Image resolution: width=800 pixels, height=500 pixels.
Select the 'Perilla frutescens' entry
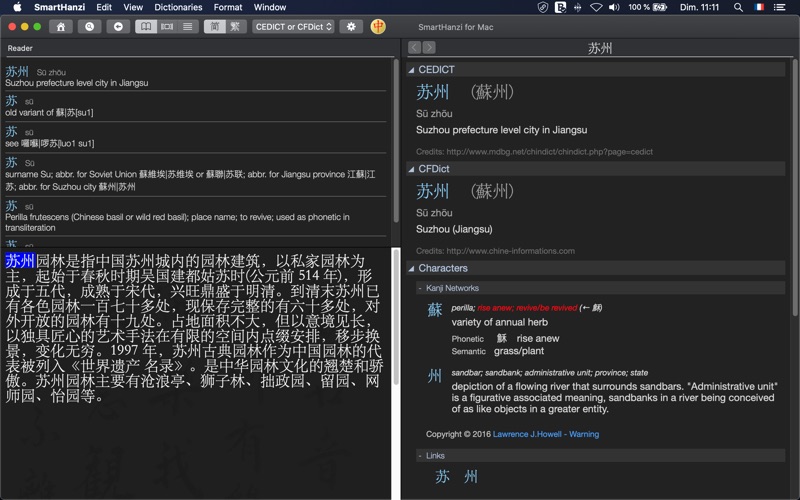[x=195, y=216]
